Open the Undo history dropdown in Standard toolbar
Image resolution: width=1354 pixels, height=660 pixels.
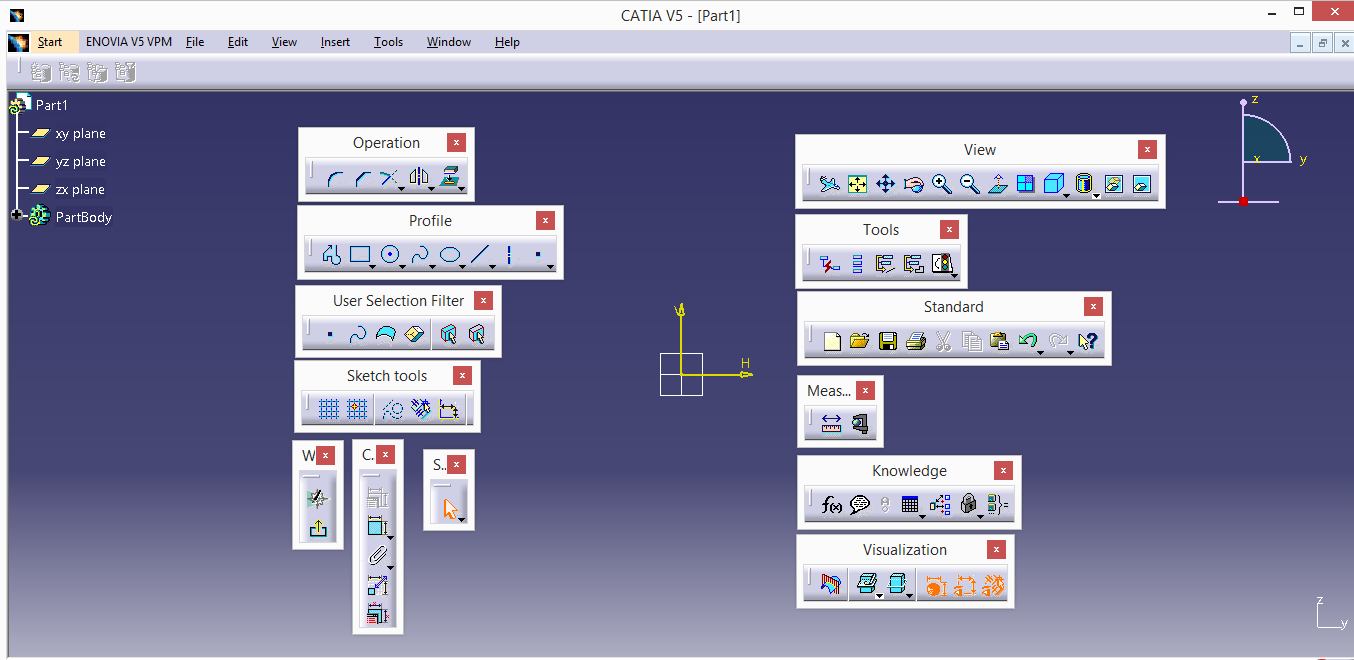point(1040,353)
